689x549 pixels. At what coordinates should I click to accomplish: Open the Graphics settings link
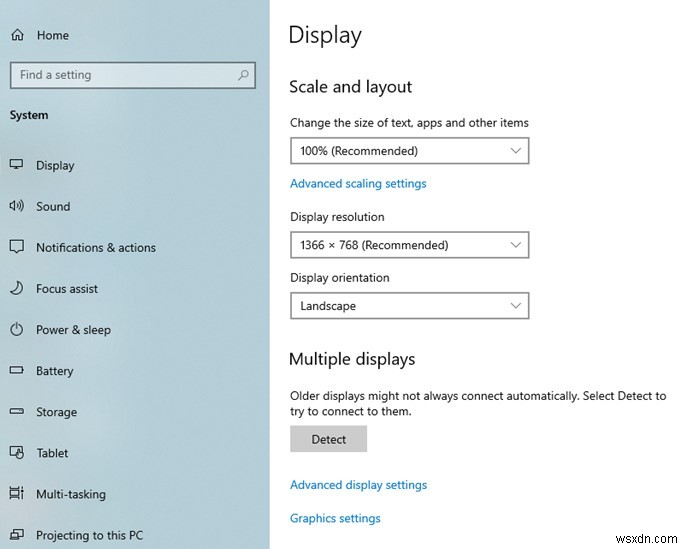(x=335, y=518)
